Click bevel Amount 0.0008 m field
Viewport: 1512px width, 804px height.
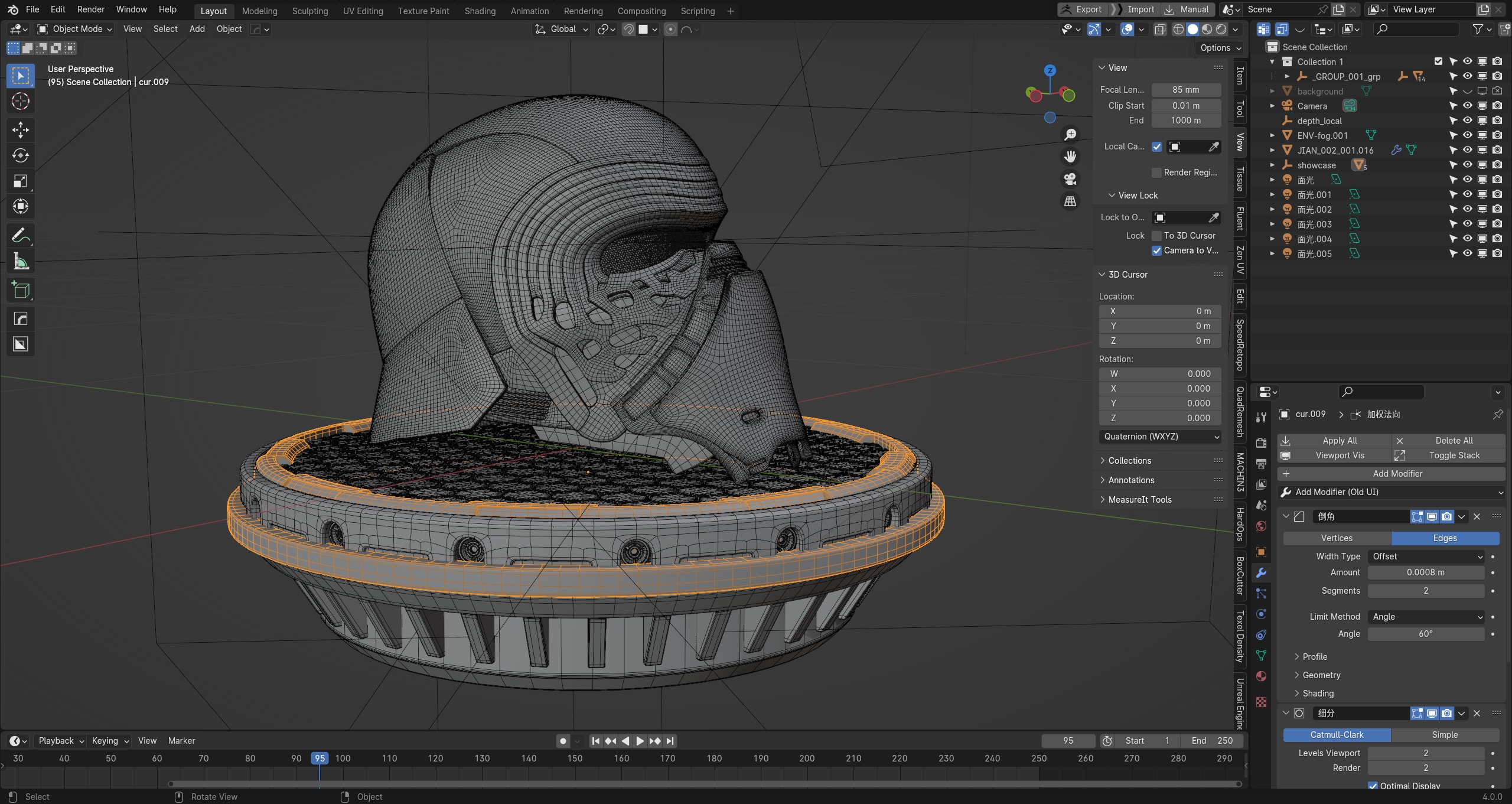(x=1426, y=572)
